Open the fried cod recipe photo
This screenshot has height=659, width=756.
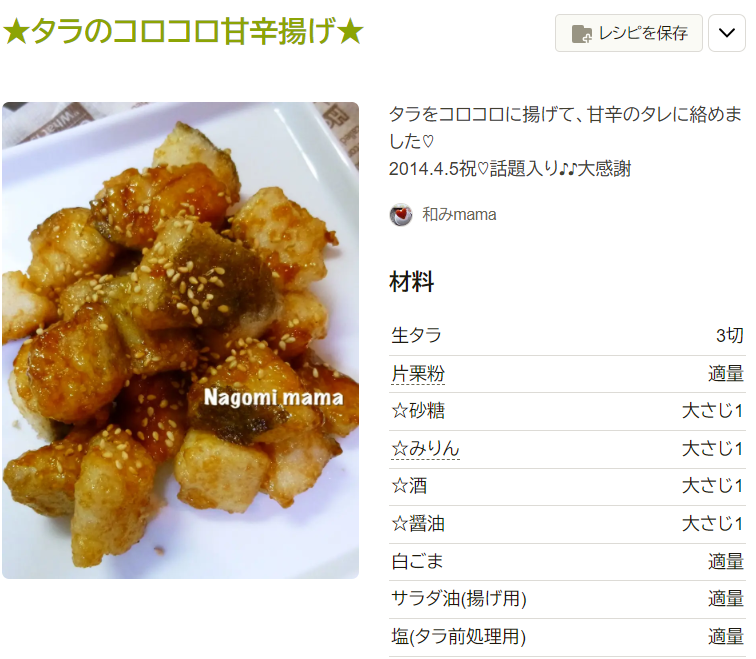point(180,340)
